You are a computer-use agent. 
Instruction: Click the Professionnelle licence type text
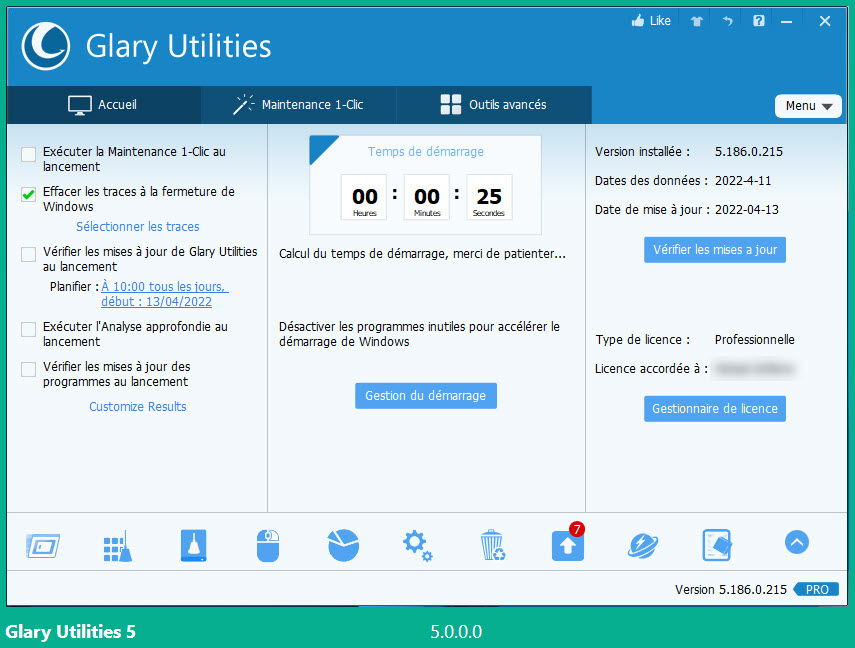pos(755,339)
